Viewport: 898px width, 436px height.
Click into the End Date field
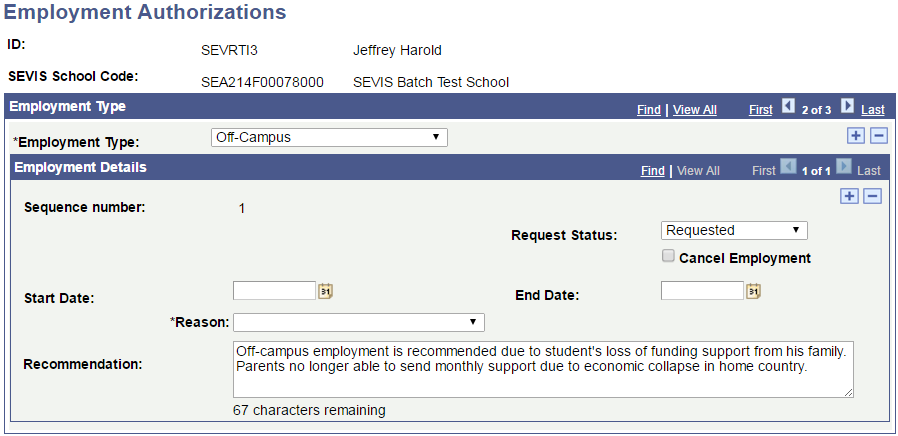pos(702,291)
